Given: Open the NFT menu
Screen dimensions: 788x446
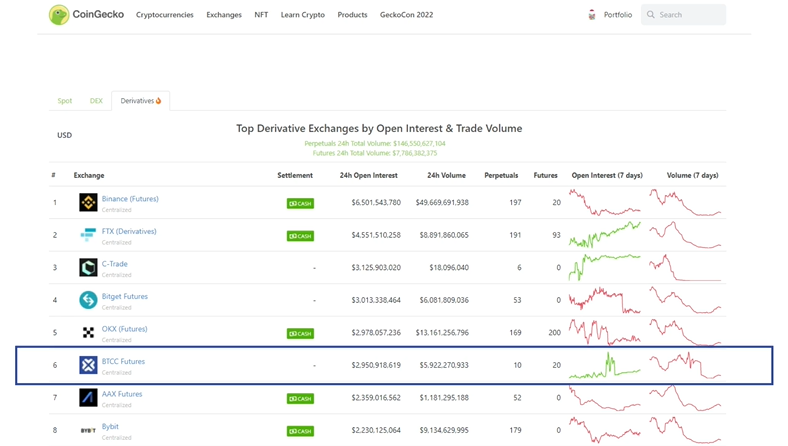Looking at the screenshot, I should click(261, 15).
